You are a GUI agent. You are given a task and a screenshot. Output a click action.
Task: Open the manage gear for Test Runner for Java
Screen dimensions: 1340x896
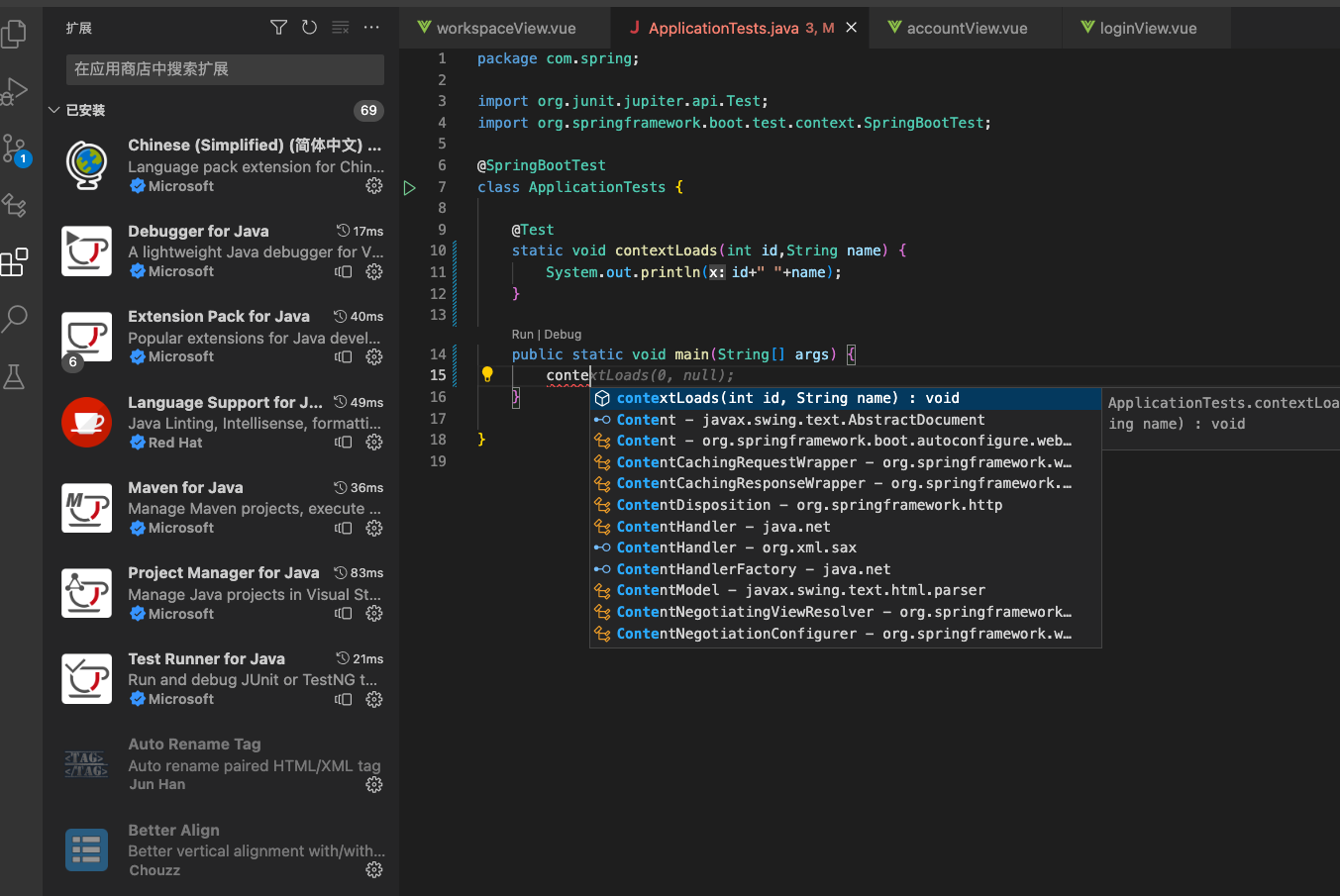(373, 699)
